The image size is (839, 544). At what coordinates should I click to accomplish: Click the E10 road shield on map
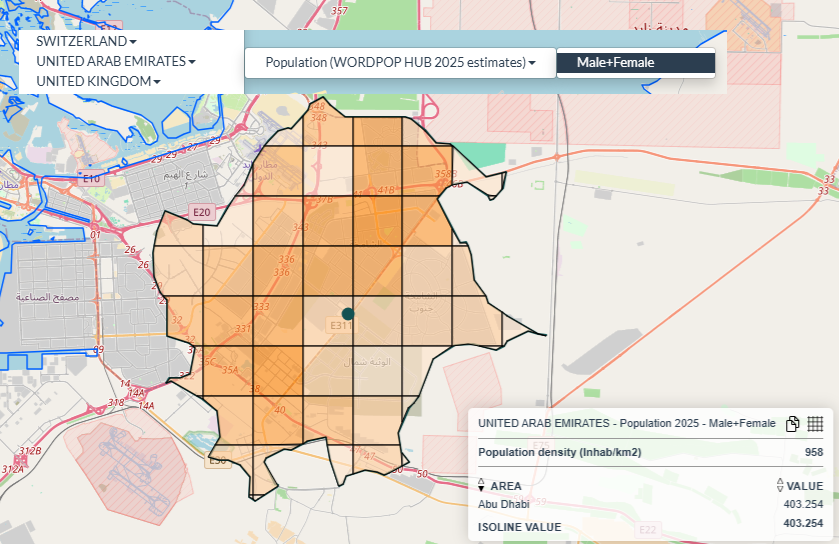pos(91,179)
